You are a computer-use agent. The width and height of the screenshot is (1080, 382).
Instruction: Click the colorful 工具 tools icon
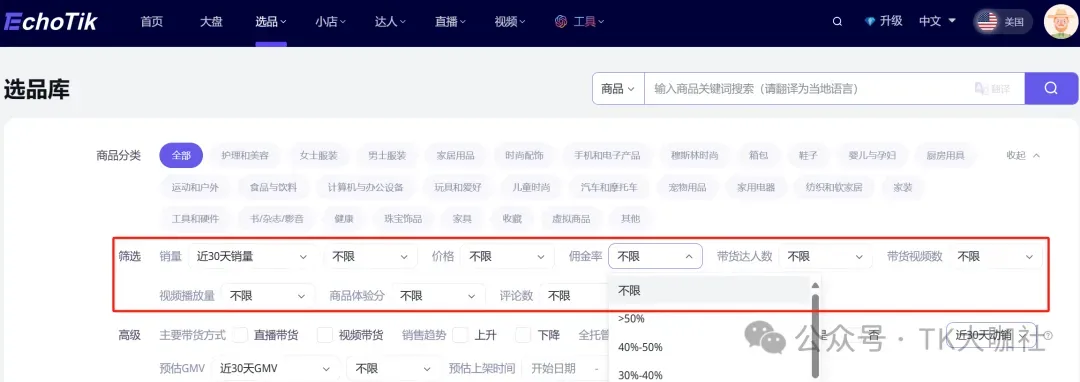point(561,21)
